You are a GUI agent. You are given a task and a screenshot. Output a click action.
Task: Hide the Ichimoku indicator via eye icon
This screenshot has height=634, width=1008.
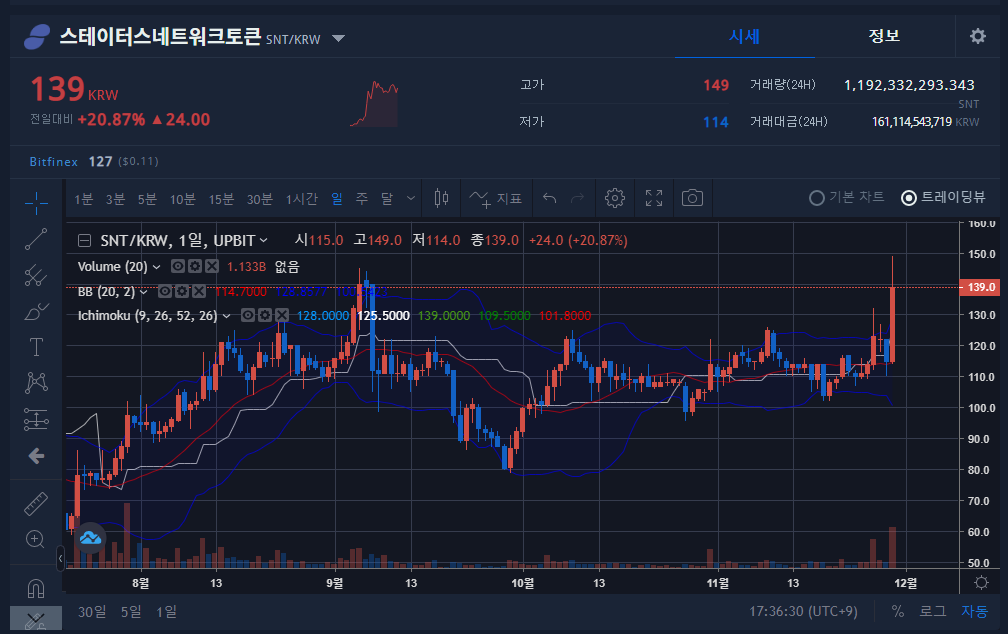pos(248,315)
